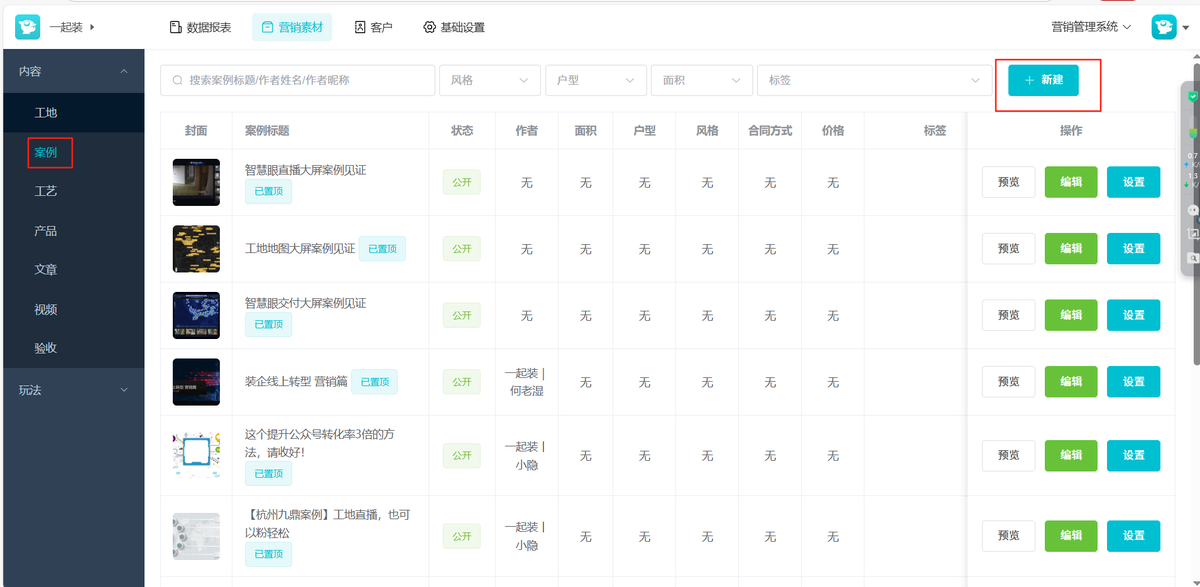Open the 营销管理系统 system switcher
The image size is (1200, 587).
1091,27
